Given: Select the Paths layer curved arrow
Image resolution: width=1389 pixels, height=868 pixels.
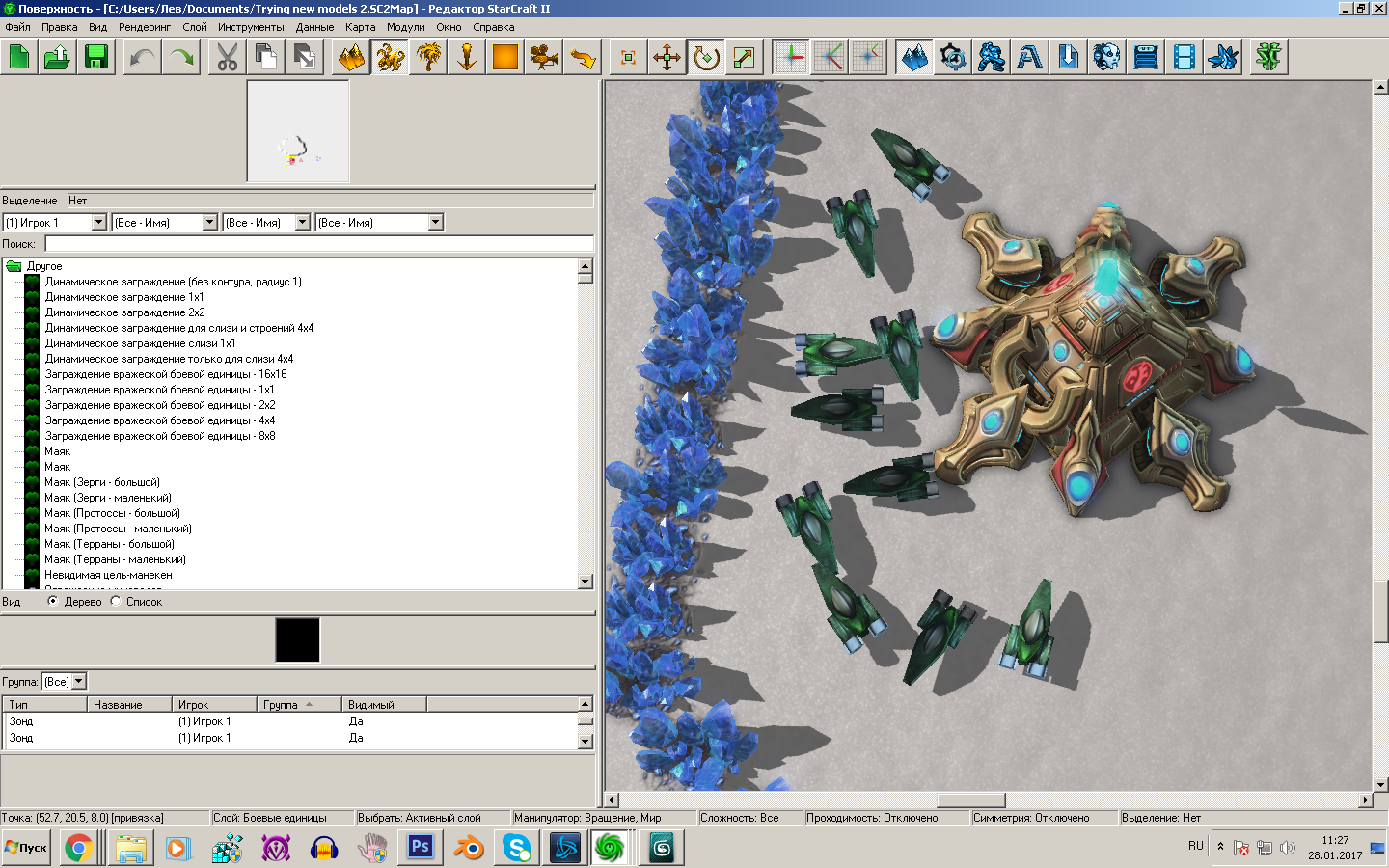Looking at the screenshot, I should (x=583, y=57).
